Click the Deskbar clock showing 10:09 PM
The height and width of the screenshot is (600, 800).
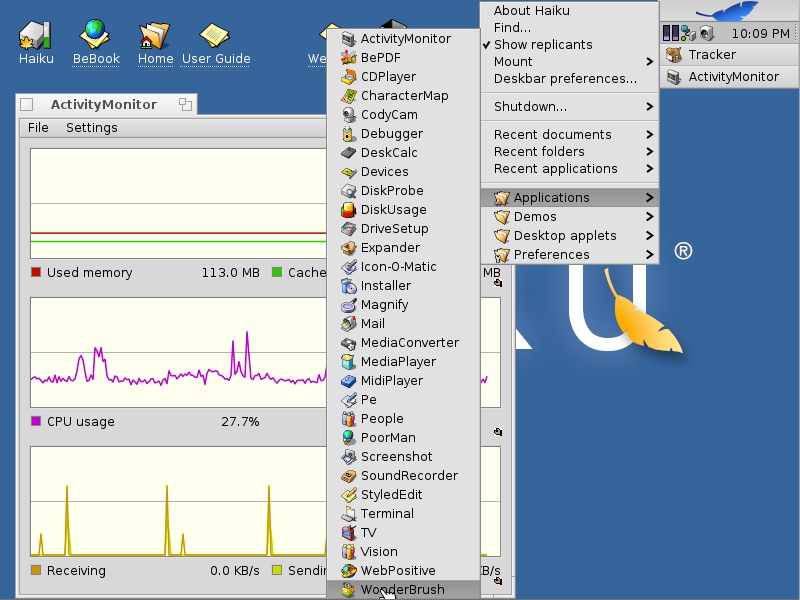click(x=760, y=34)
